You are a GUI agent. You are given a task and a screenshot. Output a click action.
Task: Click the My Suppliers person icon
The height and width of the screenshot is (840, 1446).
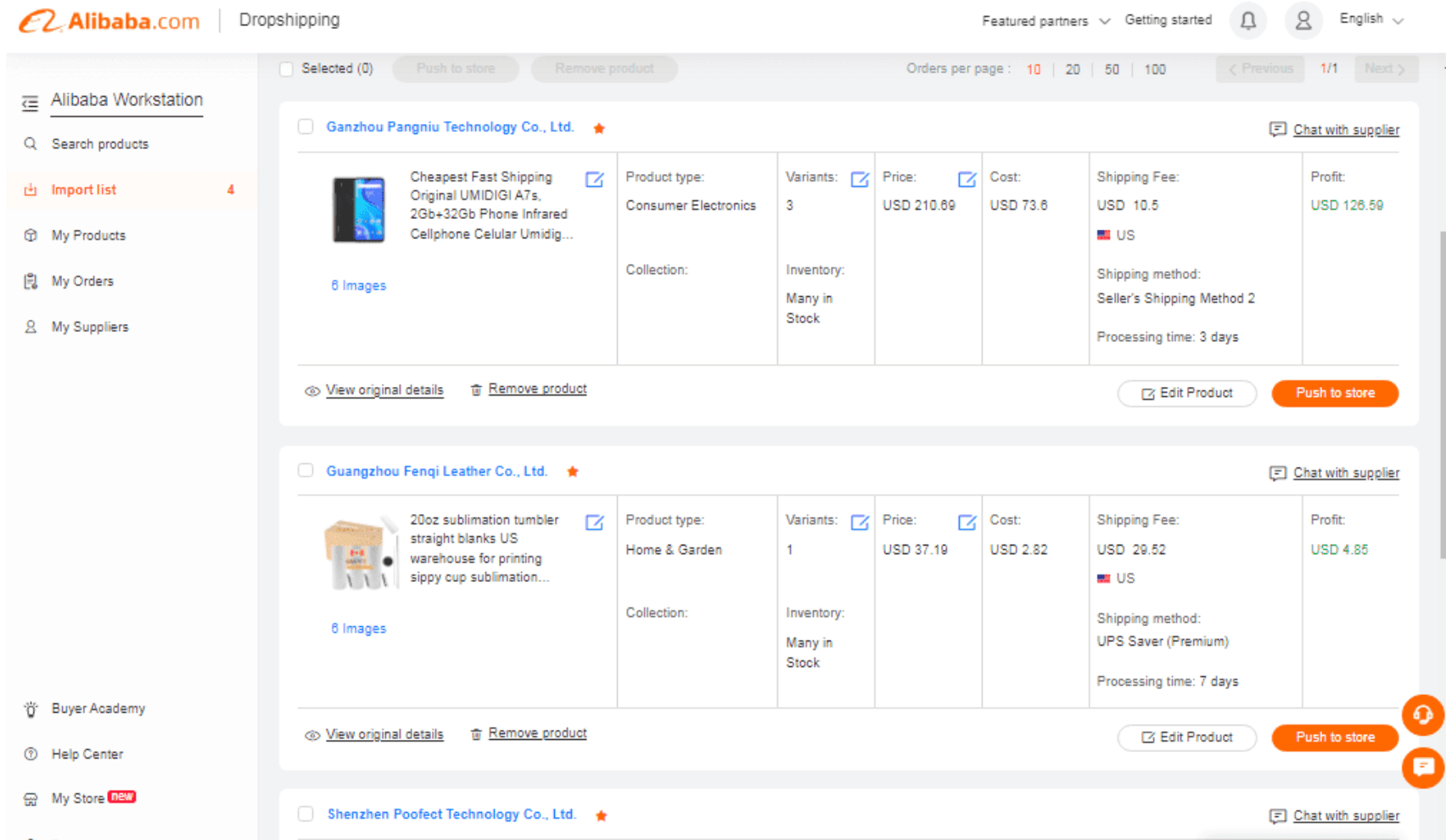[31, 327]
